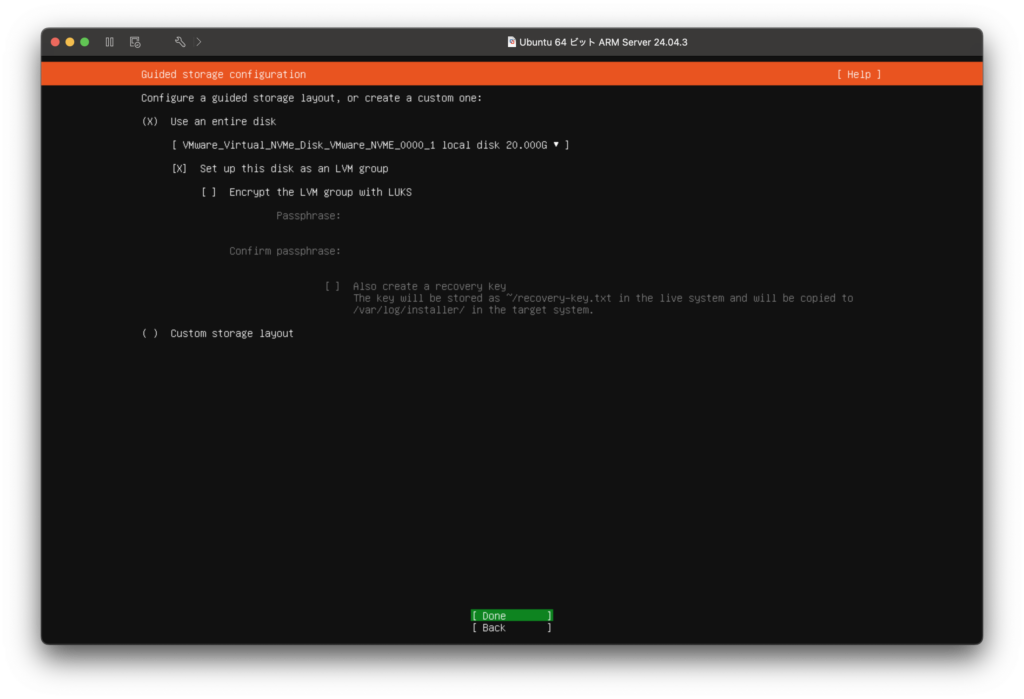Enable 'Encrypt the LVM group with LUKS'
Image resolution: width=1024 pixels, height=699 pixels.
click(x=208, y=192)
